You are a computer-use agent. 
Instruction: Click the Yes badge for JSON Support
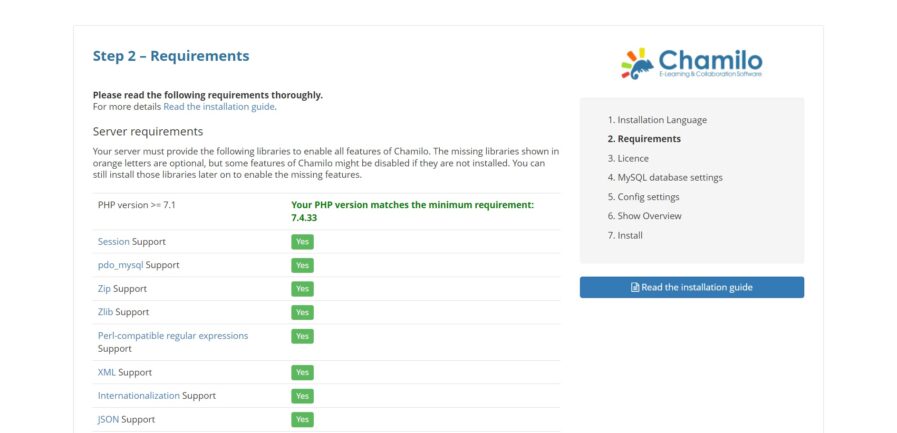point(302,419)
